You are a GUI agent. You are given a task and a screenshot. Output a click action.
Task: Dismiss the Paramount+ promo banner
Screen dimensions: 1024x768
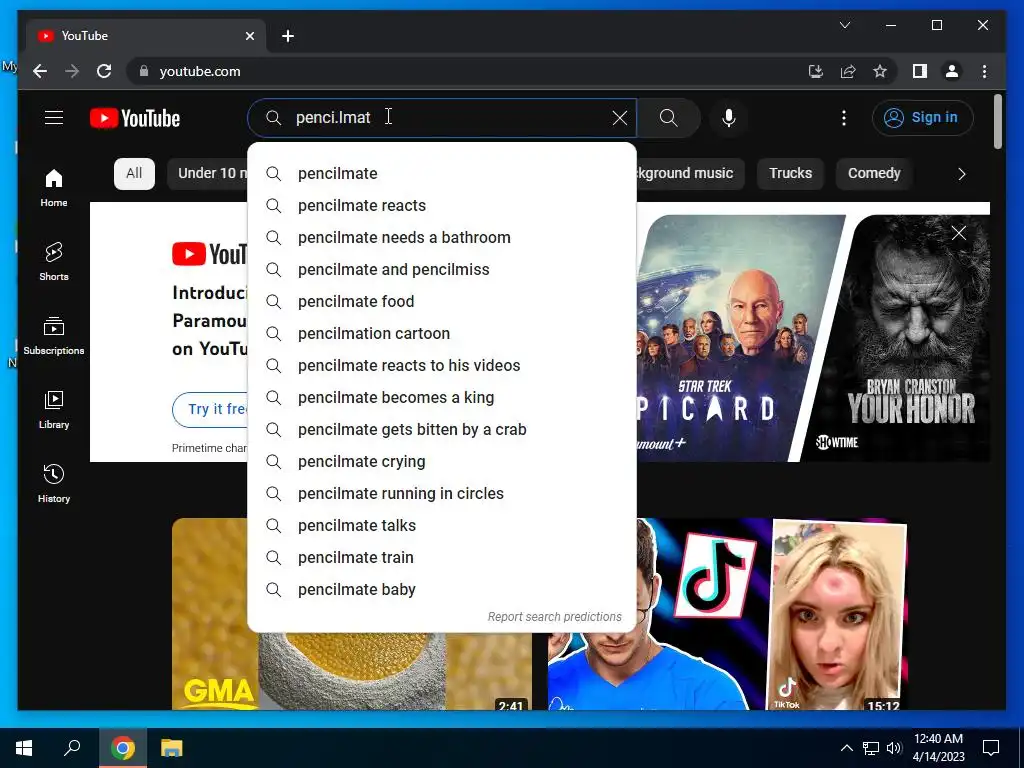958,233
